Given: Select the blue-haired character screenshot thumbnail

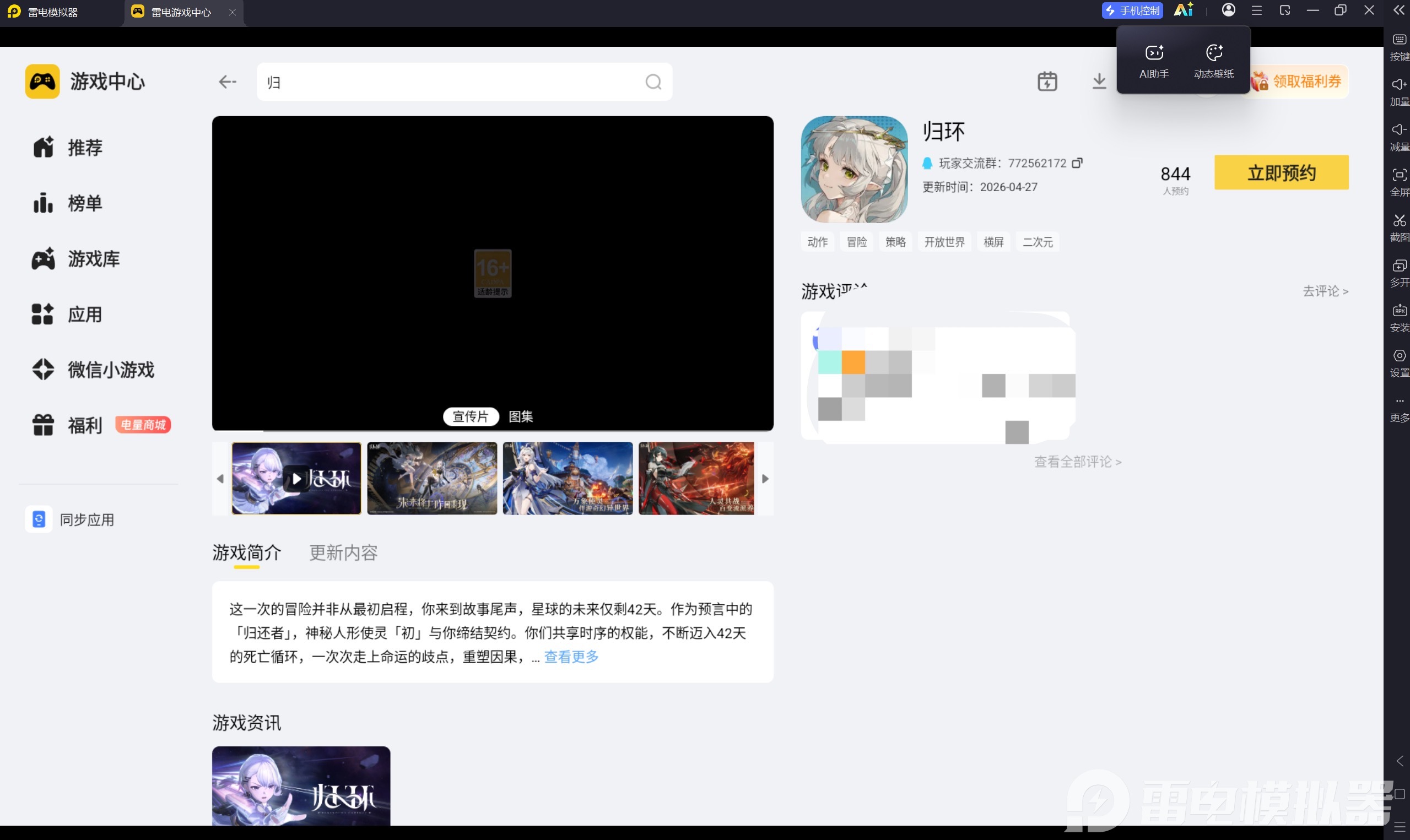Looking at the screenshot, I should (568, 479).
